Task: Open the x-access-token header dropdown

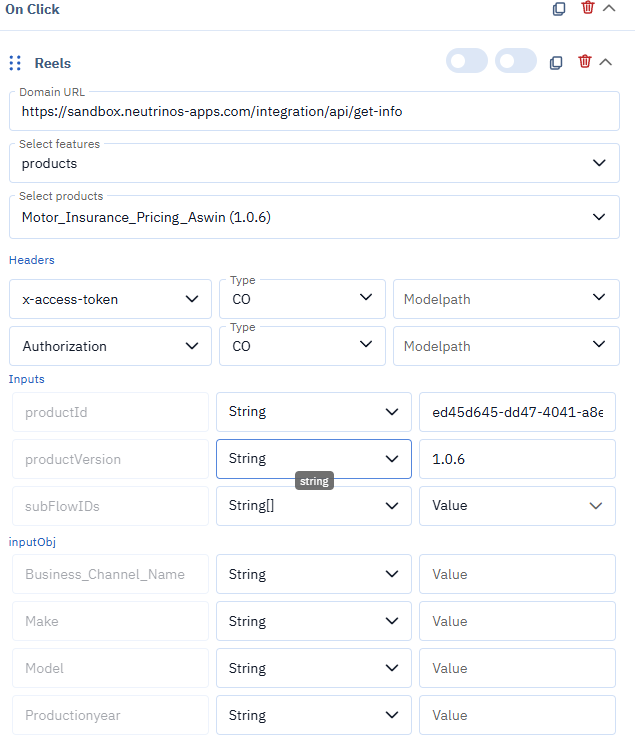Action: pos(110,299)
